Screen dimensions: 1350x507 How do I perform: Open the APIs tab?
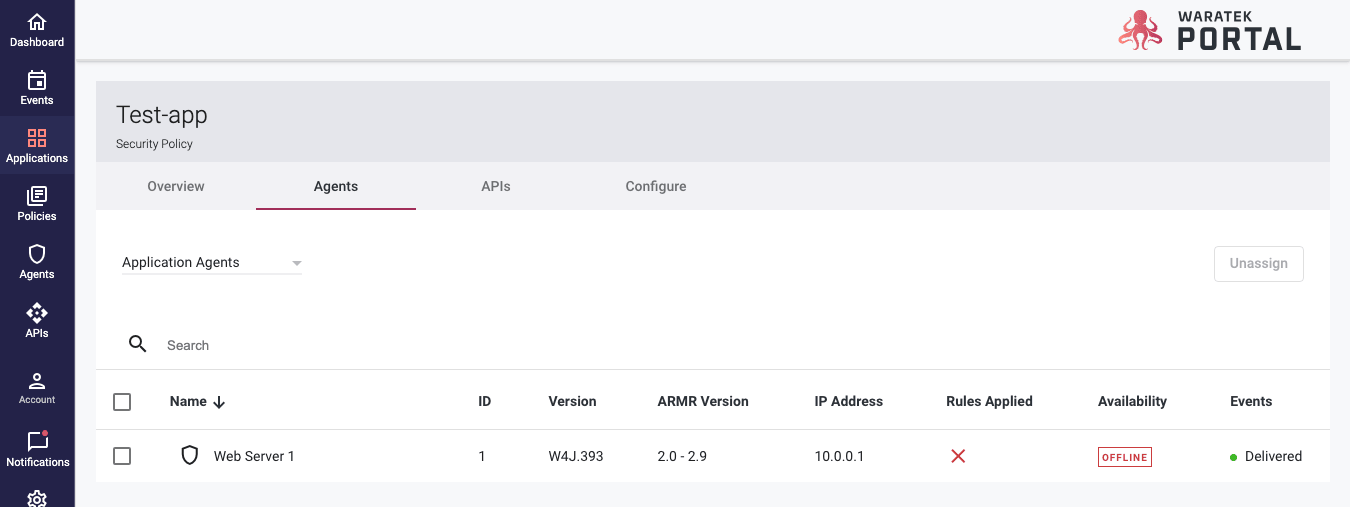click(496, 187)
